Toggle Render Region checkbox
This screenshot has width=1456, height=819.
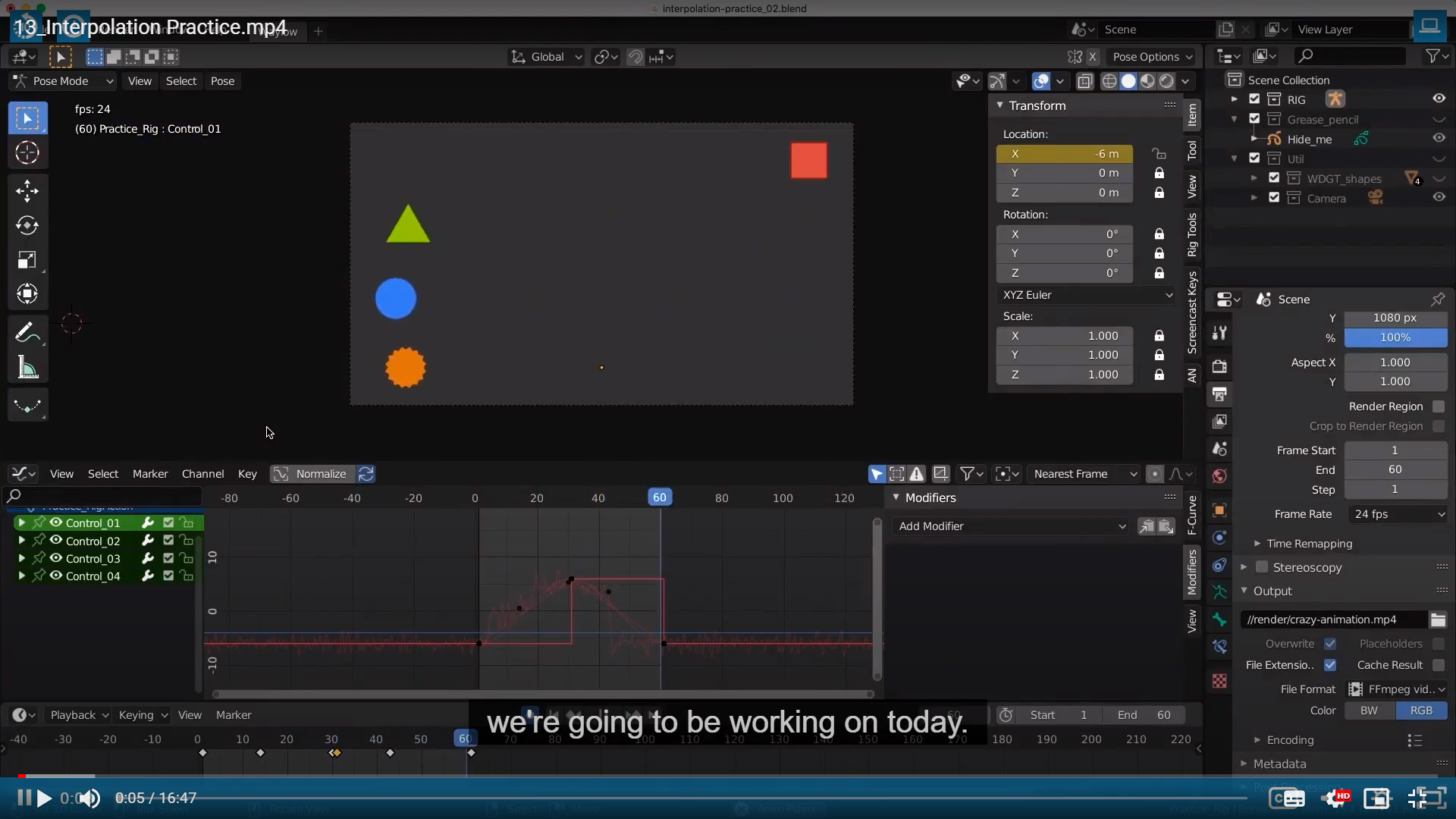pos(1439,406)
